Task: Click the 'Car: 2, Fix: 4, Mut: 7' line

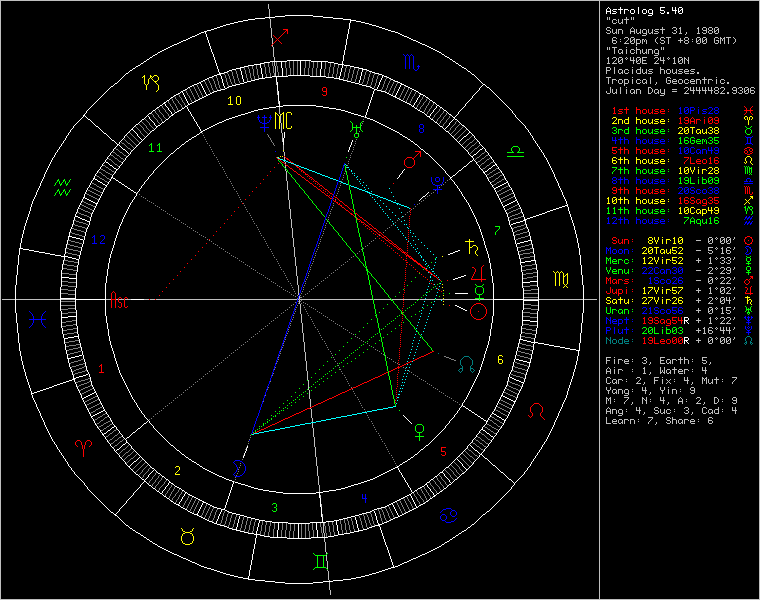Action: pos(671,381)
